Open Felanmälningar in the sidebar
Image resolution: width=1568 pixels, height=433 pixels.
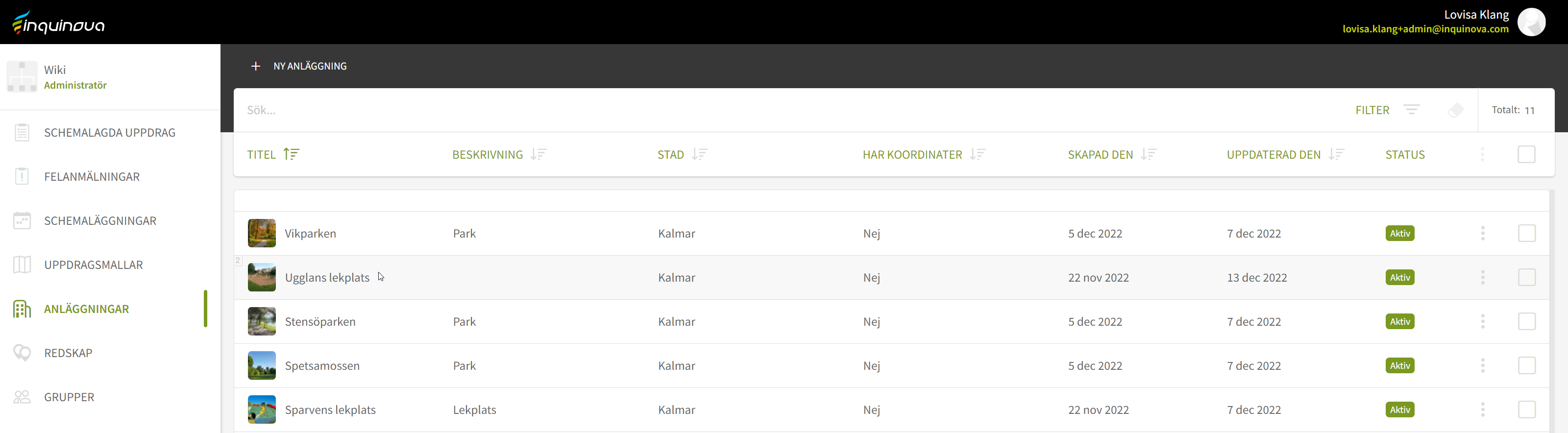92,177
